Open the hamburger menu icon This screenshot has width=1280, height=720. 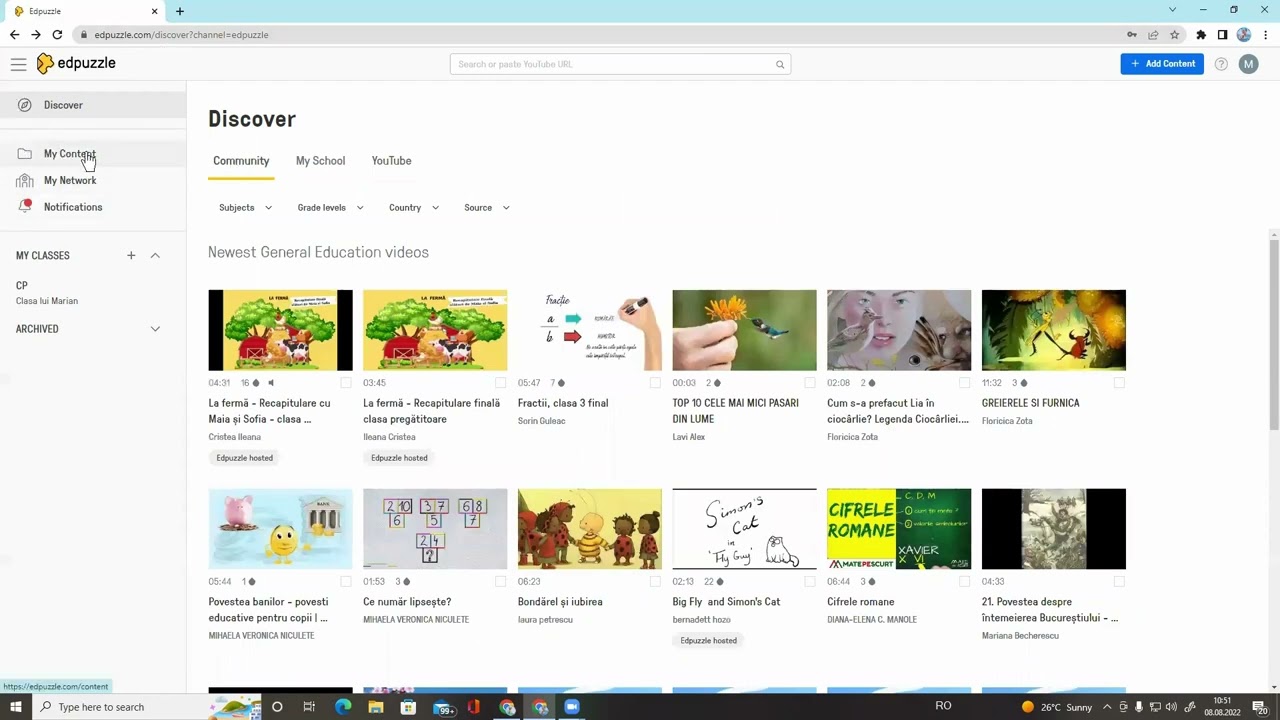point(18,64)
